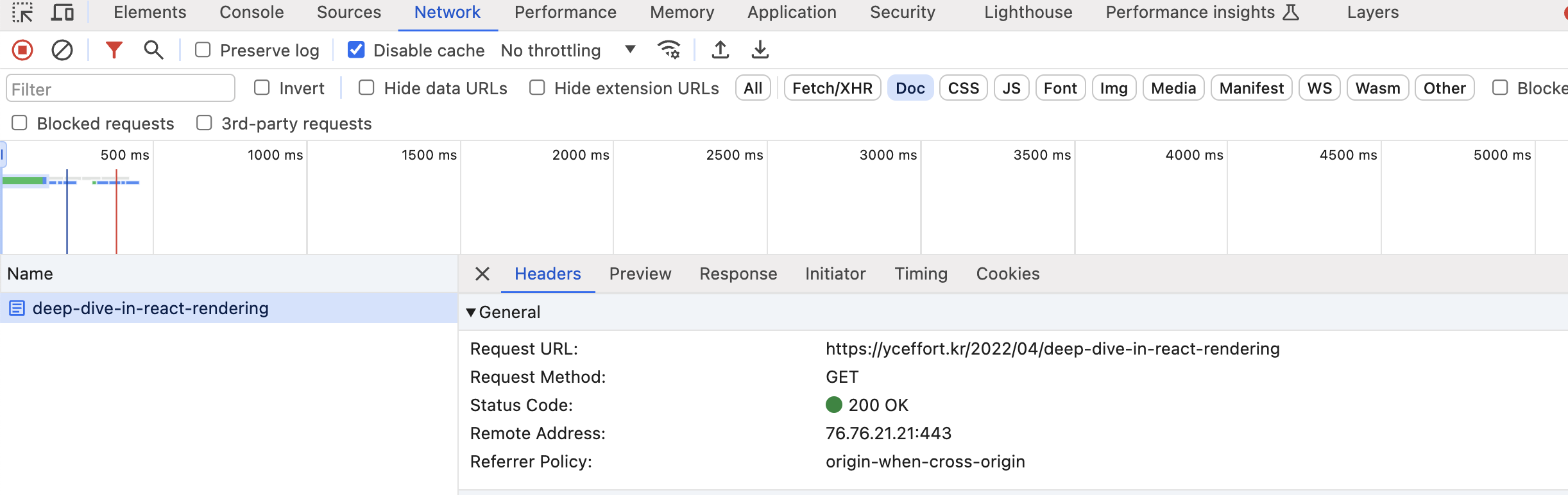1568x495 pixels.
Task: Open the network search magnifier
Action: click(153, 50)
